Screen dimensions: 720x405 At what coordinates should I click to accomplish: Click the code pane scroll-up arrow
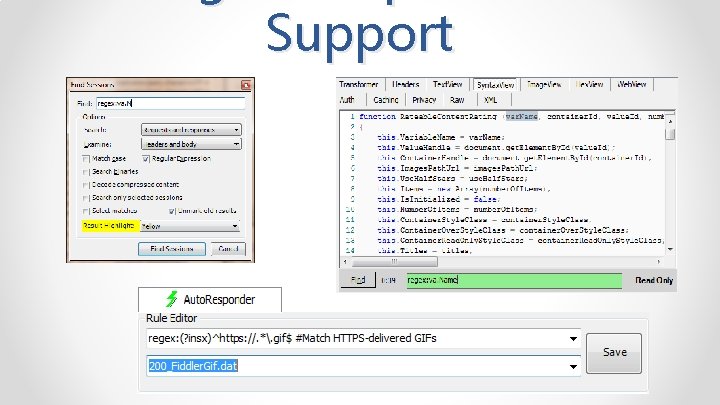[670, 121]
